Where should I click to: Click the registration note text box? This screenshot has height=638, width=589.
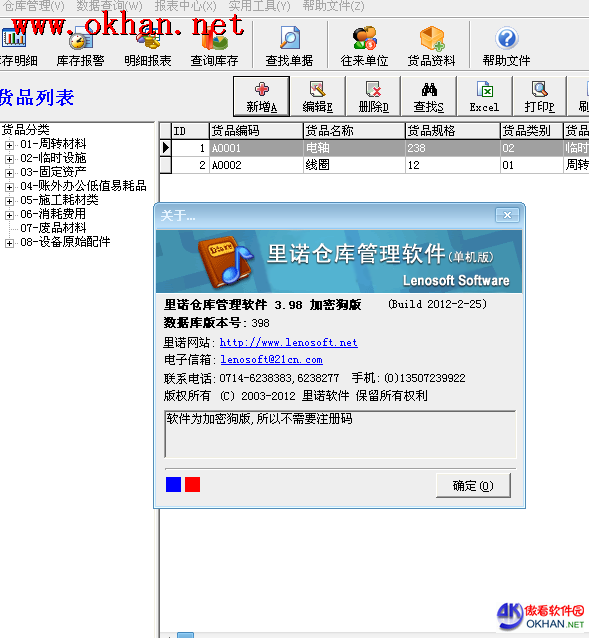click(340, 434)
